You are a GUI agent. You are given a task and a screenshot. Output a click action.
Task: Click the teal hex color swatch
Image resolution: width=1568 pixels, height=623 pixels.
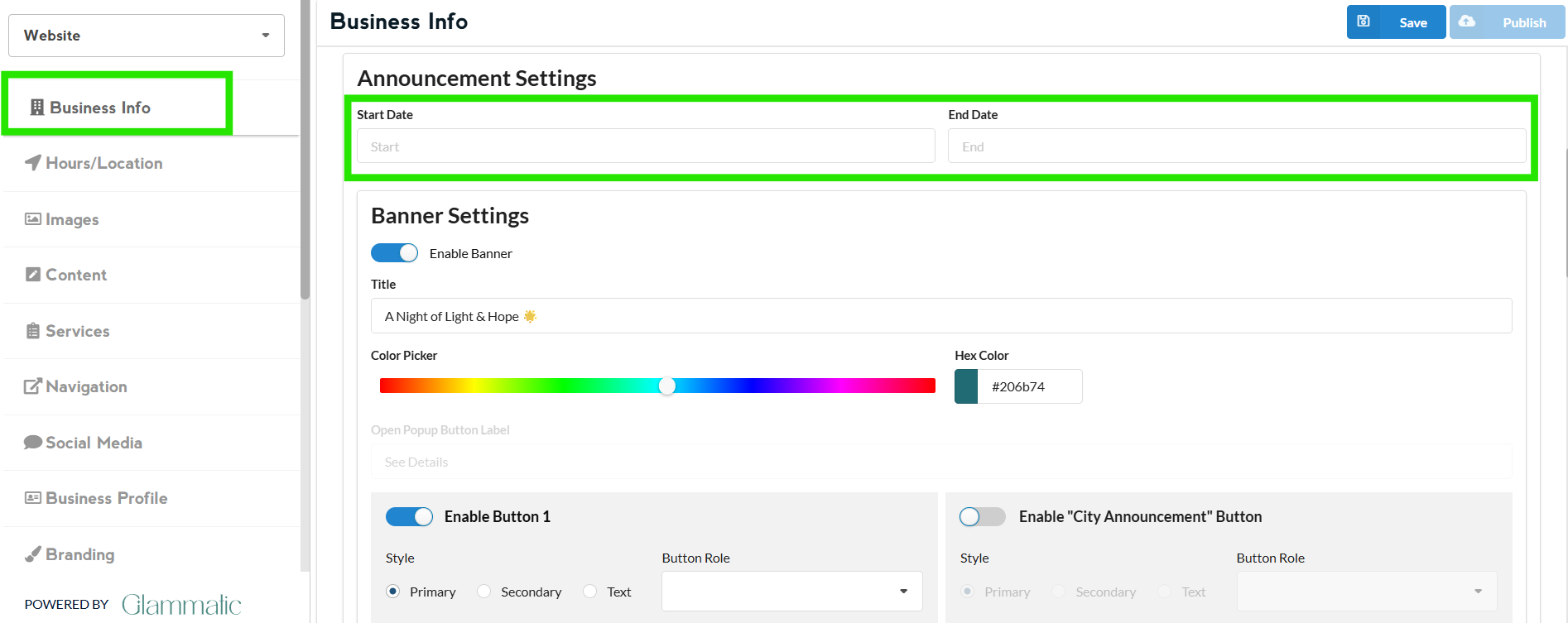[x=966, y=386]
